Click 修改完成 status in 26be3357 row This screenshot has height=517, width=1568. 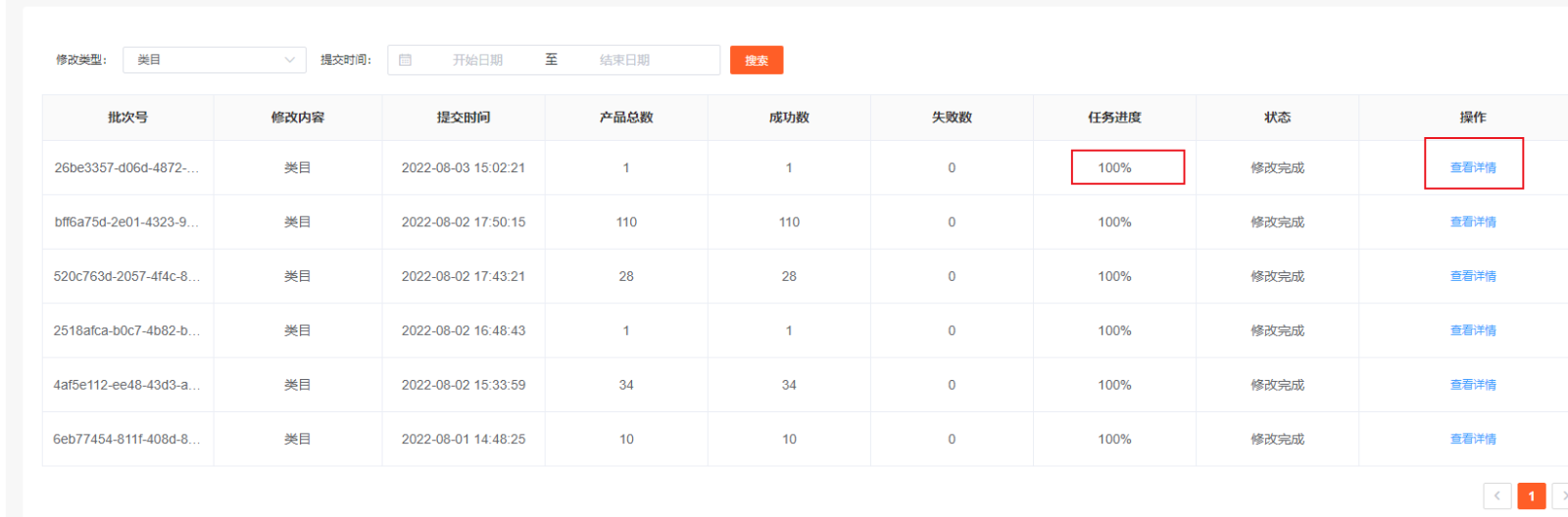pyautogui.click(x=1277, y=167)
